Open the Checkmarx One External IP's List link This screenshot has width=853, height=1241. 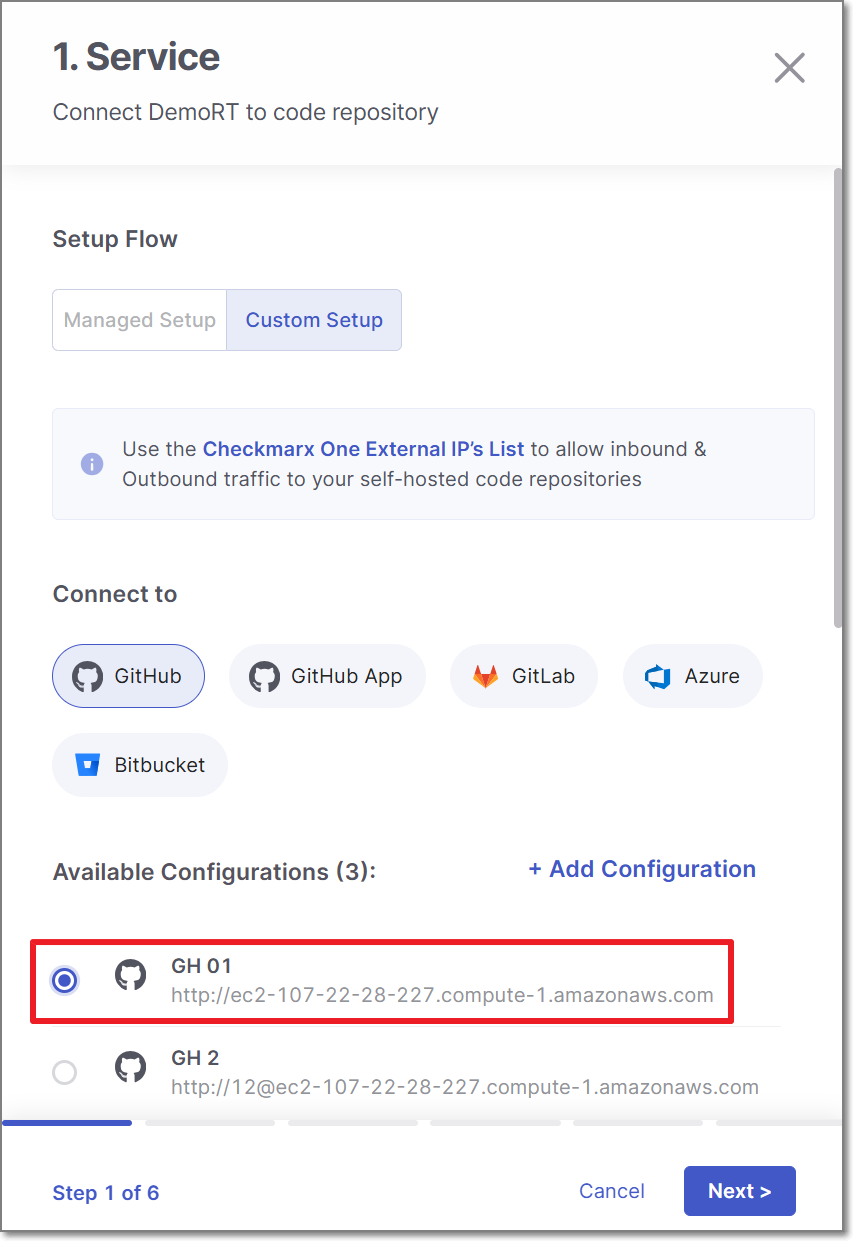pyautogui.click(x=364, y=449)
